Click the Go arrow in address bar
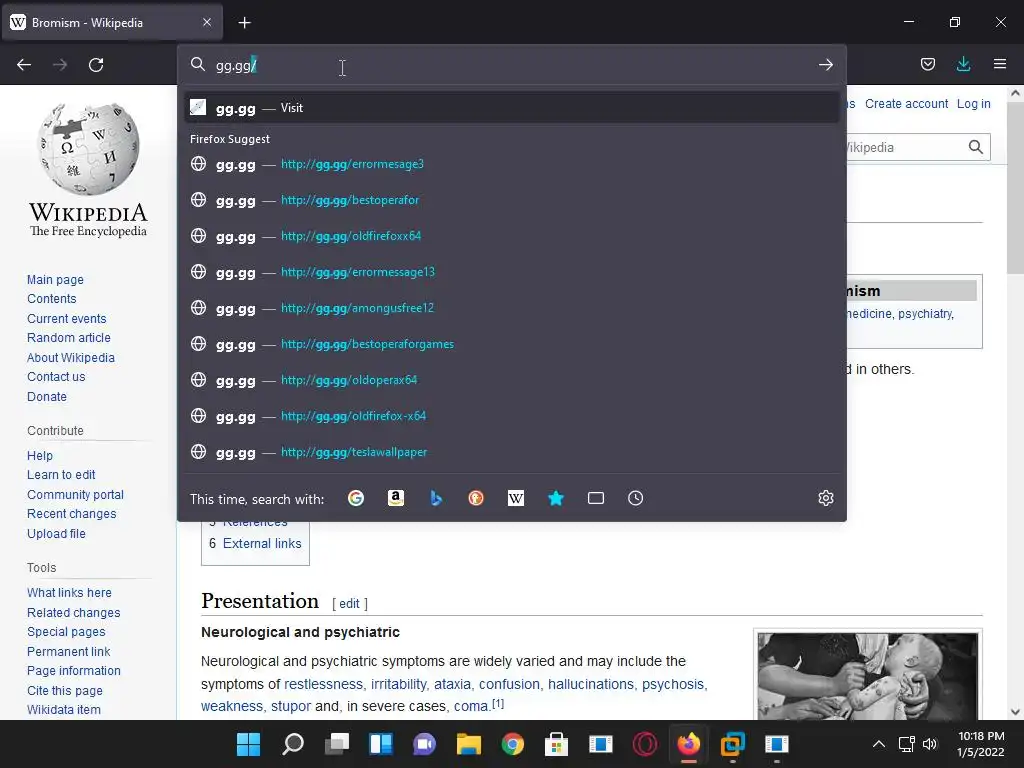Screen dimensions: 1024x768 pos(825,65)
